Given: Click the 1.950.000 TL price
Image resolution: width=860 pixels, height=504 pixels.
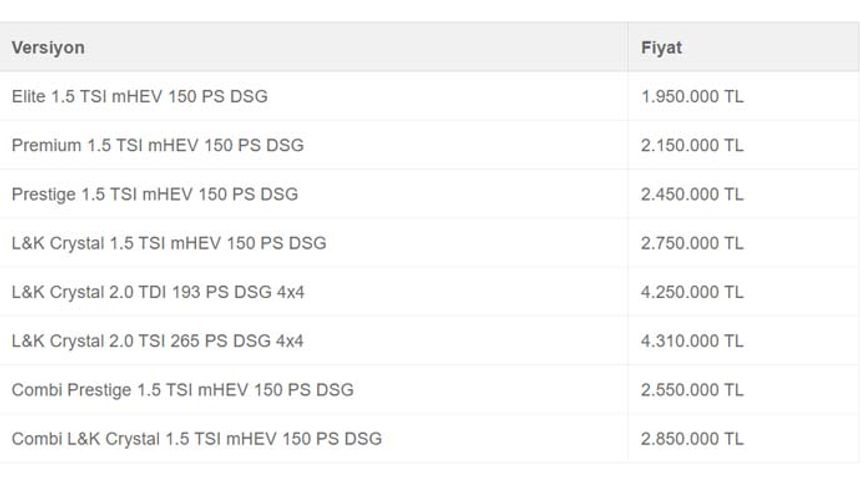Looking at the screenshot, I should click(692, 97).
